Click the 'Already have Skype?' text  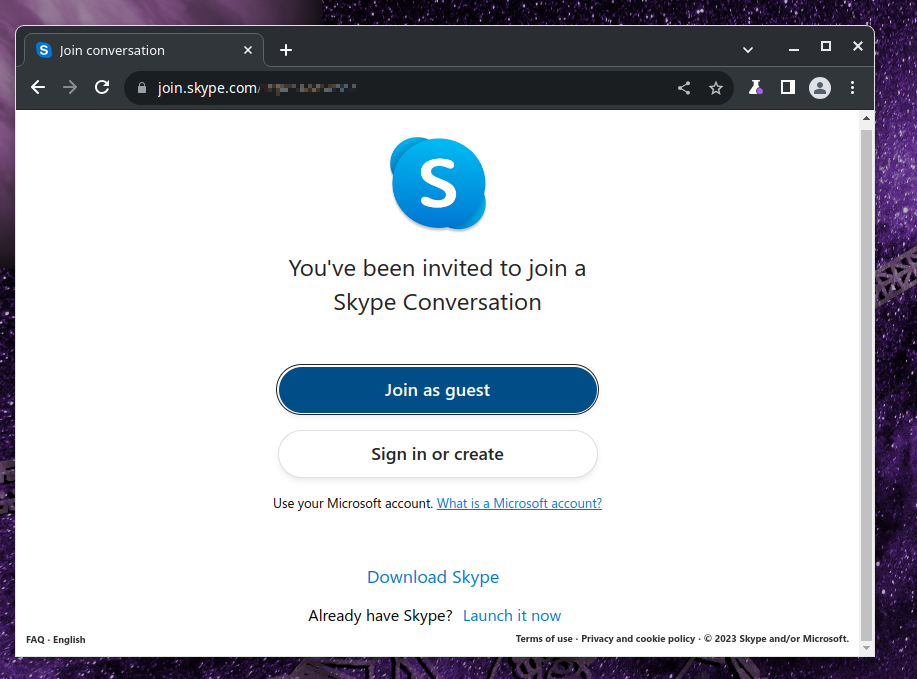click(x=380, y=616)
